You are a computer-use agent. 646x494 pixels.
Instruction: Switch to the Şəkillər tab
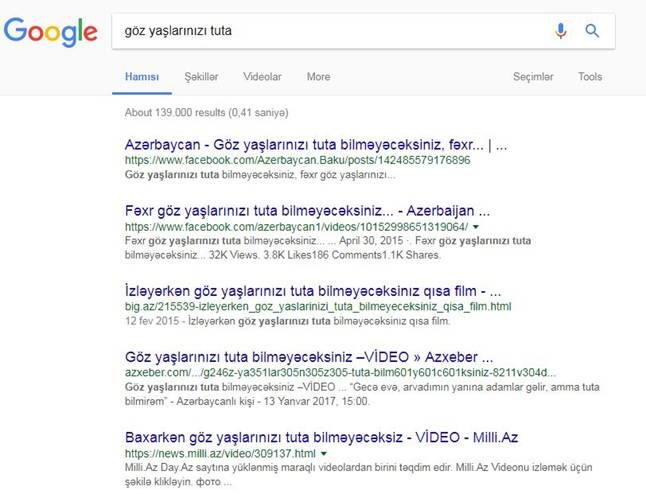201,77
